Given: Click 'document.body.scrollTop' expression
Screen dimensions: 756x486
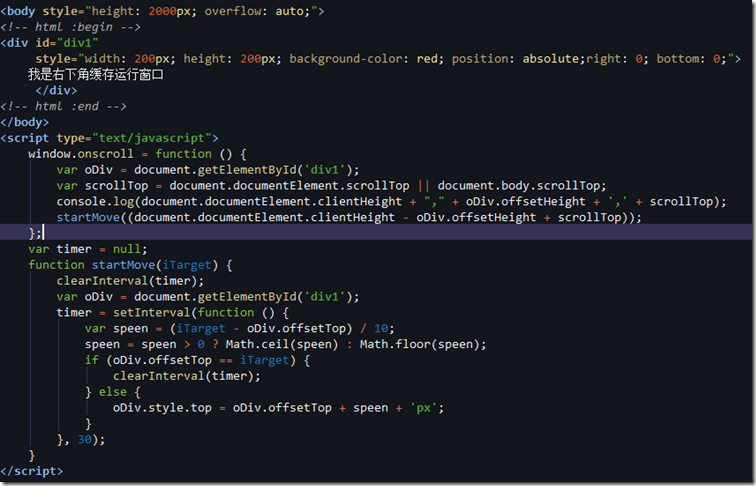Looking at the screenshot, I should [x=518, y=186].
